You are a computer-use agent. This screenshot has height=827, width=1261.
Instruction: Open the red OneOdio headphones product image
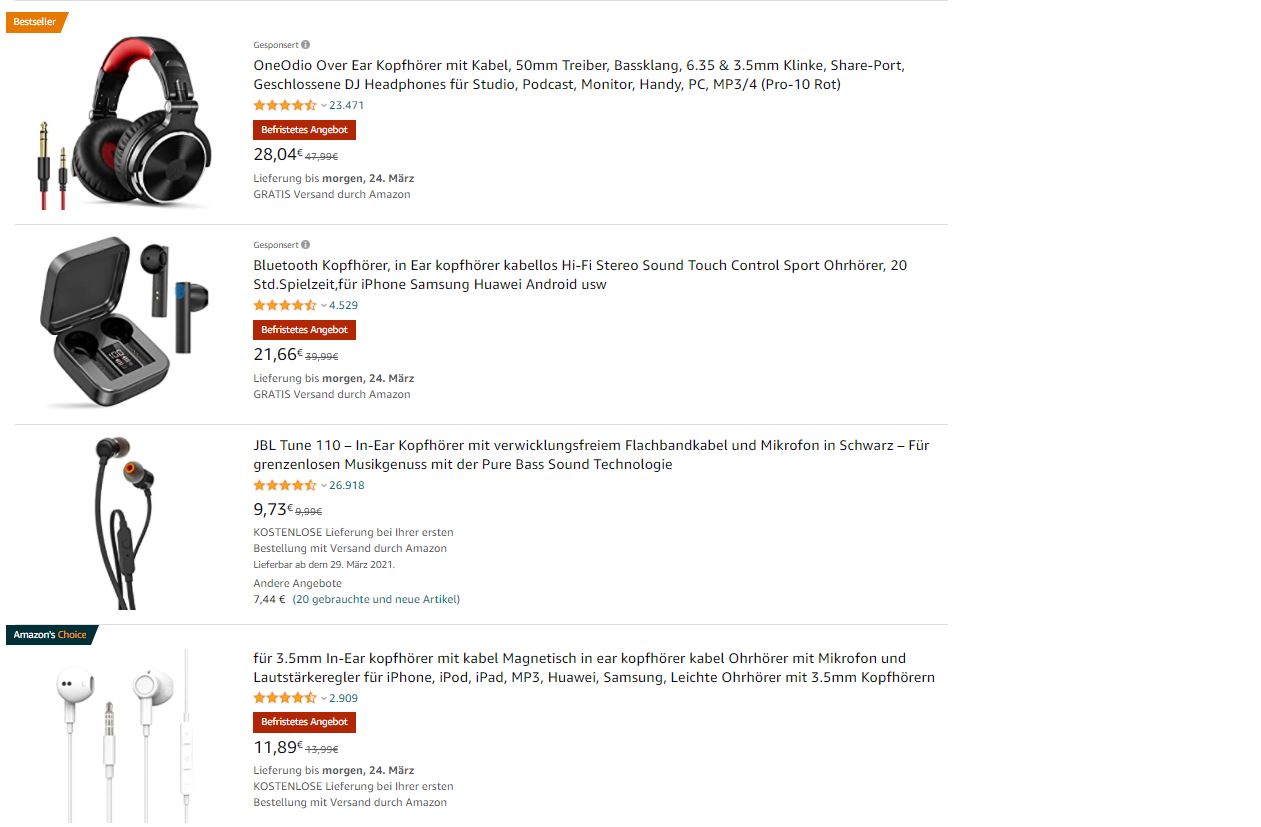tap(124, 124)
